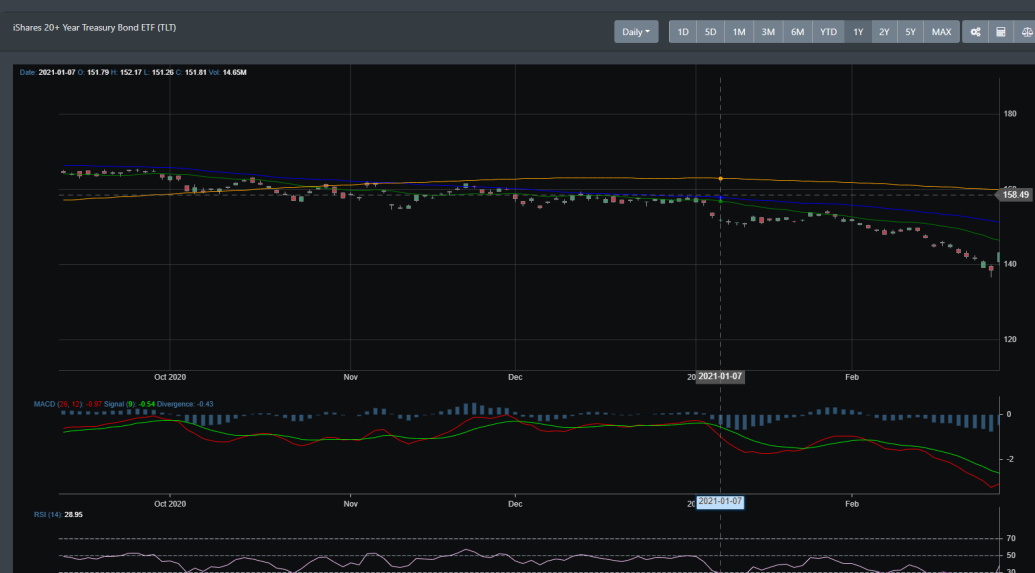Click the 180 price axis label
Screen dimensions: 1035x573
coord(1010,114)
